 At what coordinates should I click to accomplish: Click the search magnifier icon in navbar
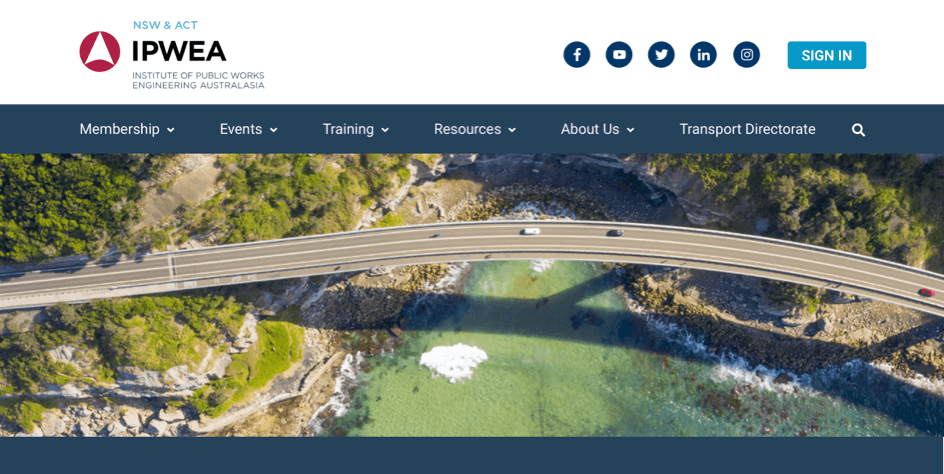[859, 130]
